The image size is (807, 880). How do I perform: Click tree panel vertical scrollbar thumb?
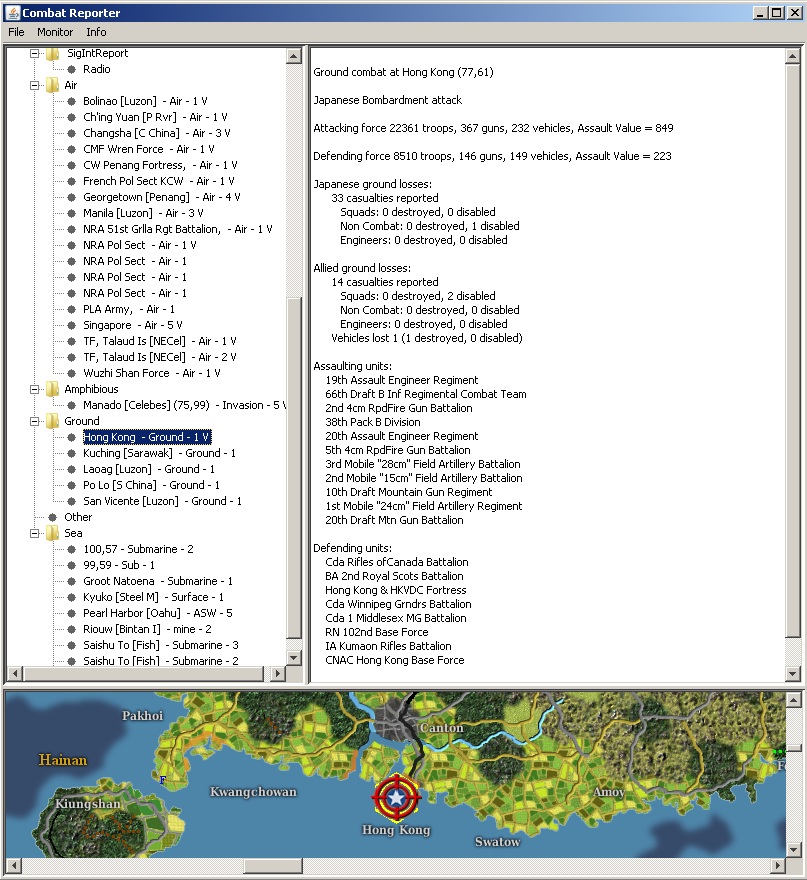[294, 467]
